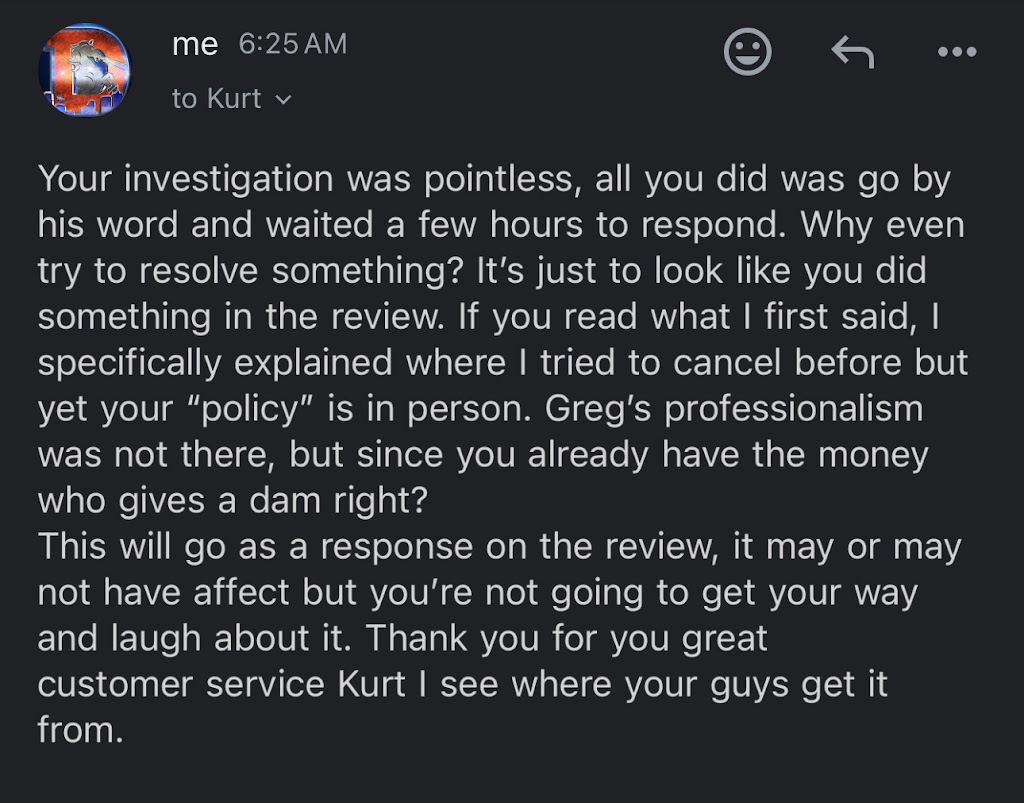This screenshot has width=1024, height=803.
Task: Click the "to Kurt" recipient label
Action: click(216, 99)
